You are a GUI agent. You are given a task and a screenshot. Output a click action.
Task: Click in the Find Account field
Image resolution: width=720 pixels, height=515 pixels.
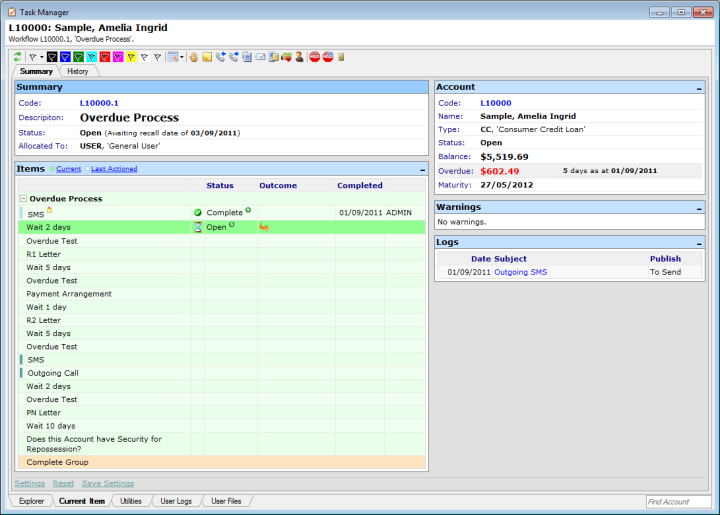coord(678,502)
